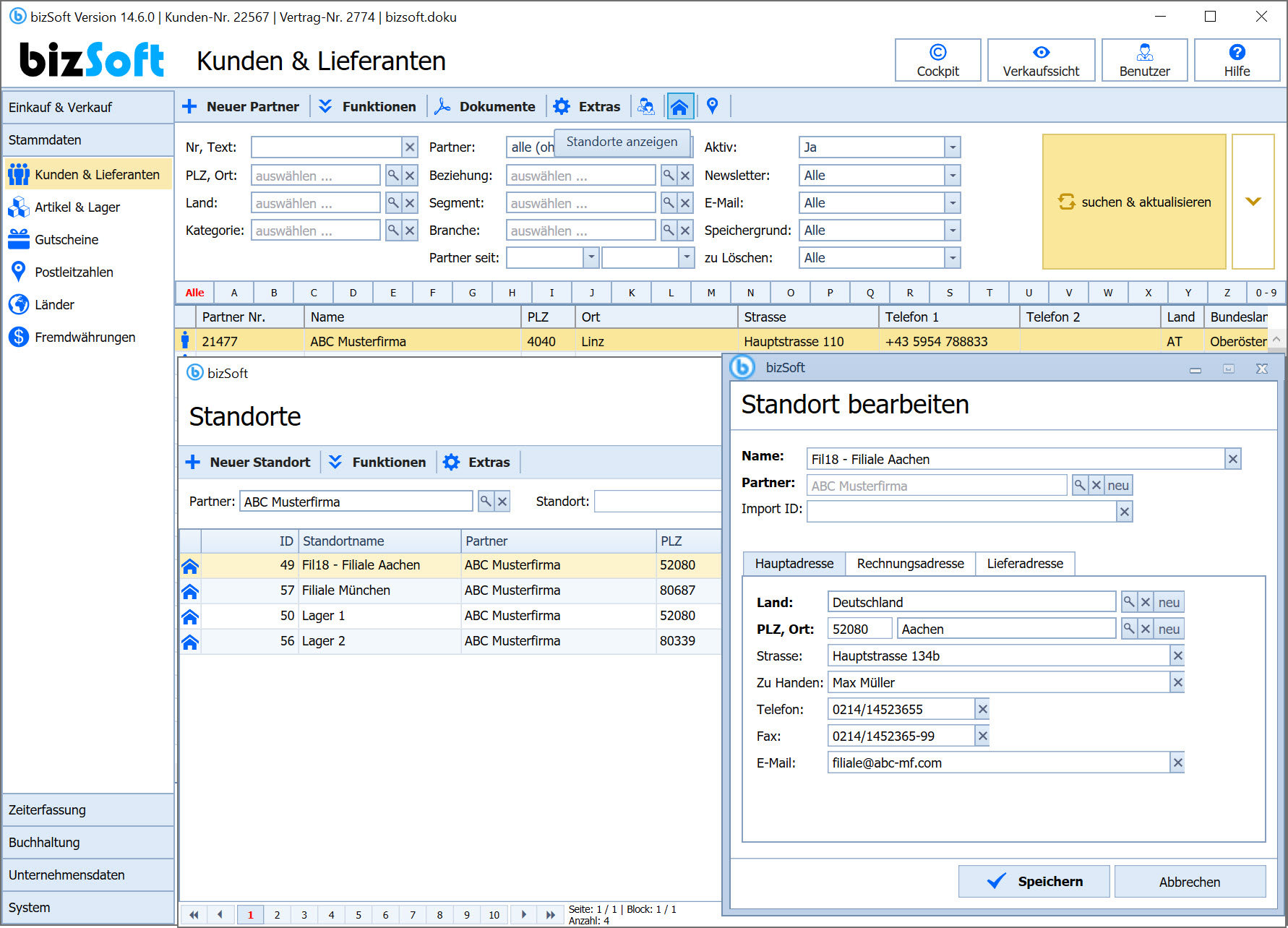
Task: Click the partner contacts icon in toolbar
Action: click(x=646, y=106)
